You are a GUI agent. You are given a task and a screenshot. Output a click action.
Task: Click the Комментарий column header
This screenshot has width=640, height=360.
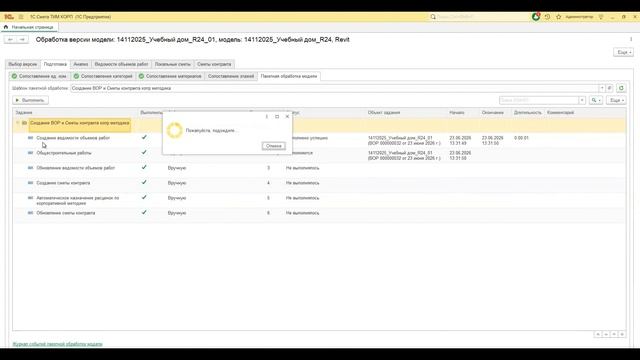[584, 112]
